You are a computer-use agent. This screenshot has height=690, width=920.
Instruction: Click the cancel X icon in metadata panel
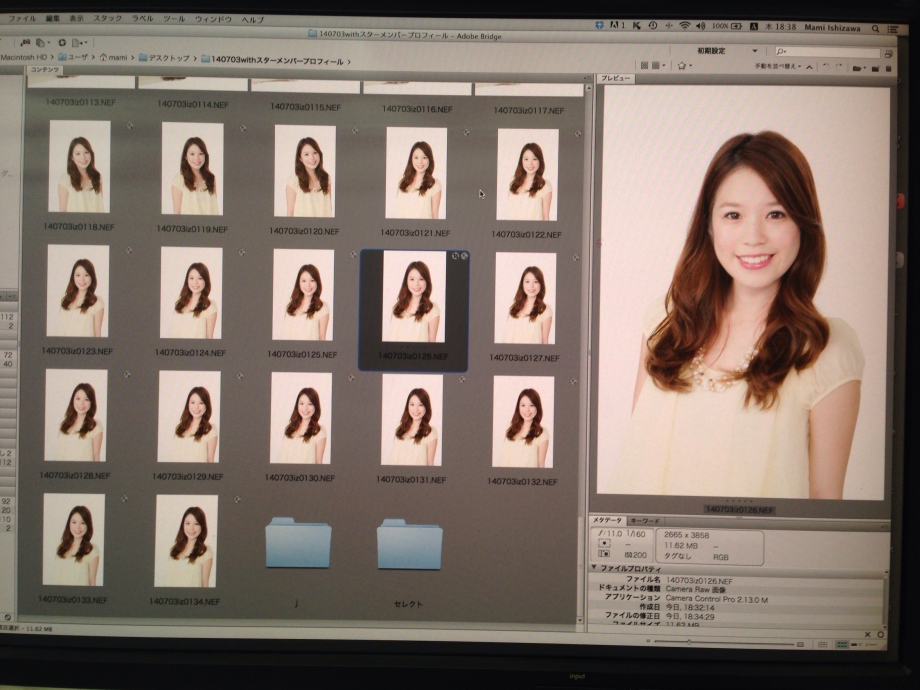tap(868, 634)
